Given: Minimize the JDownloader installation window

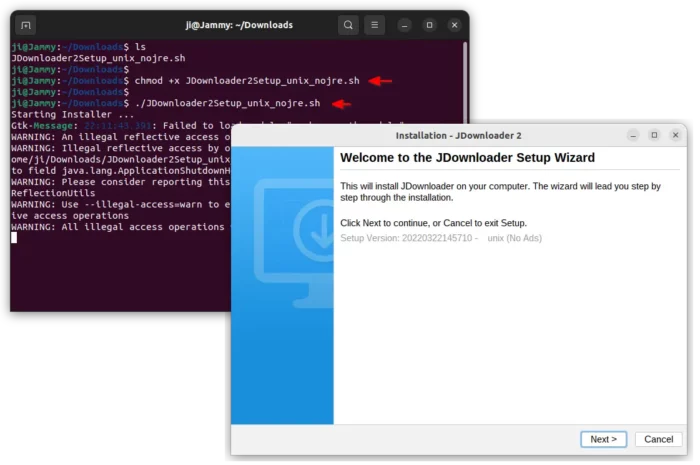Looking at the screenshot, I should [x=633, y=135].
